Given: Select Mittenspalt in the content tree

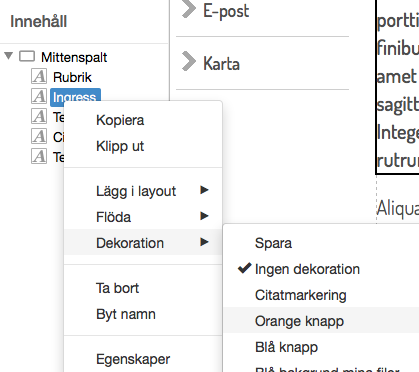Looking at the screenshot, I should (x=74, y=57).
